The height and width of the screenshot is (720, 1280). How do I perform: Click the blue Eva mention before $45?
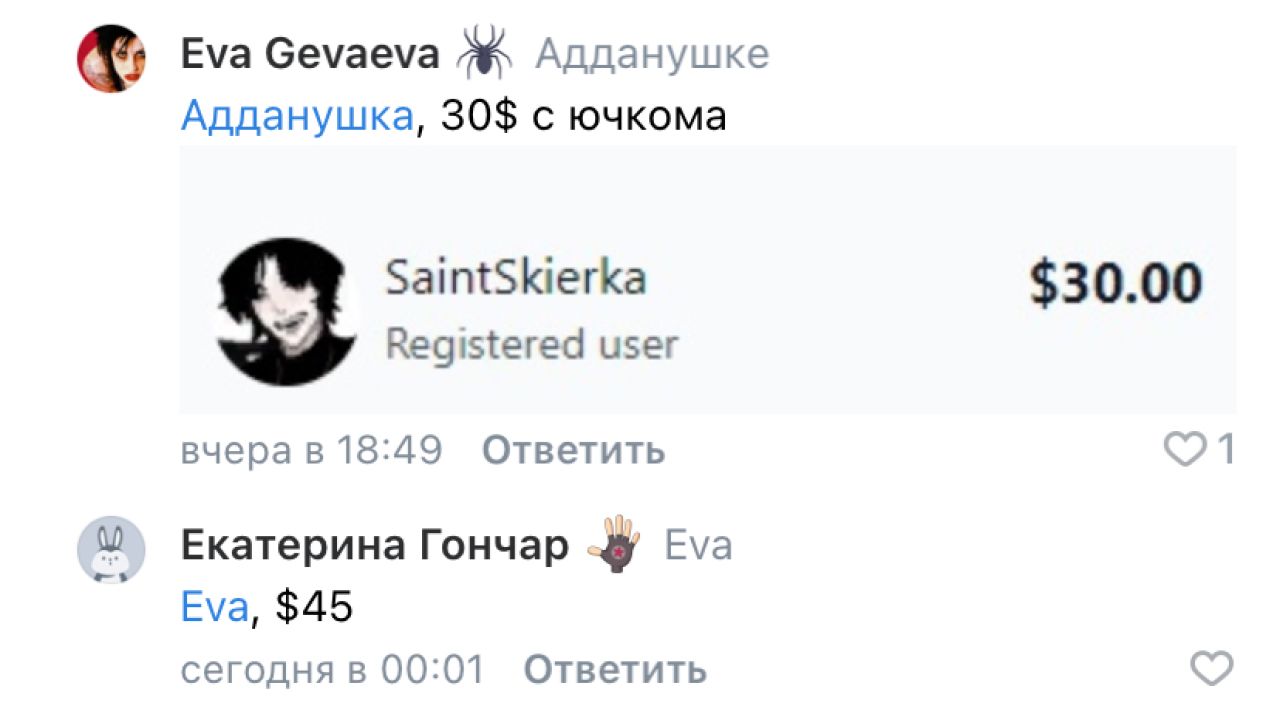coord(215,607)
